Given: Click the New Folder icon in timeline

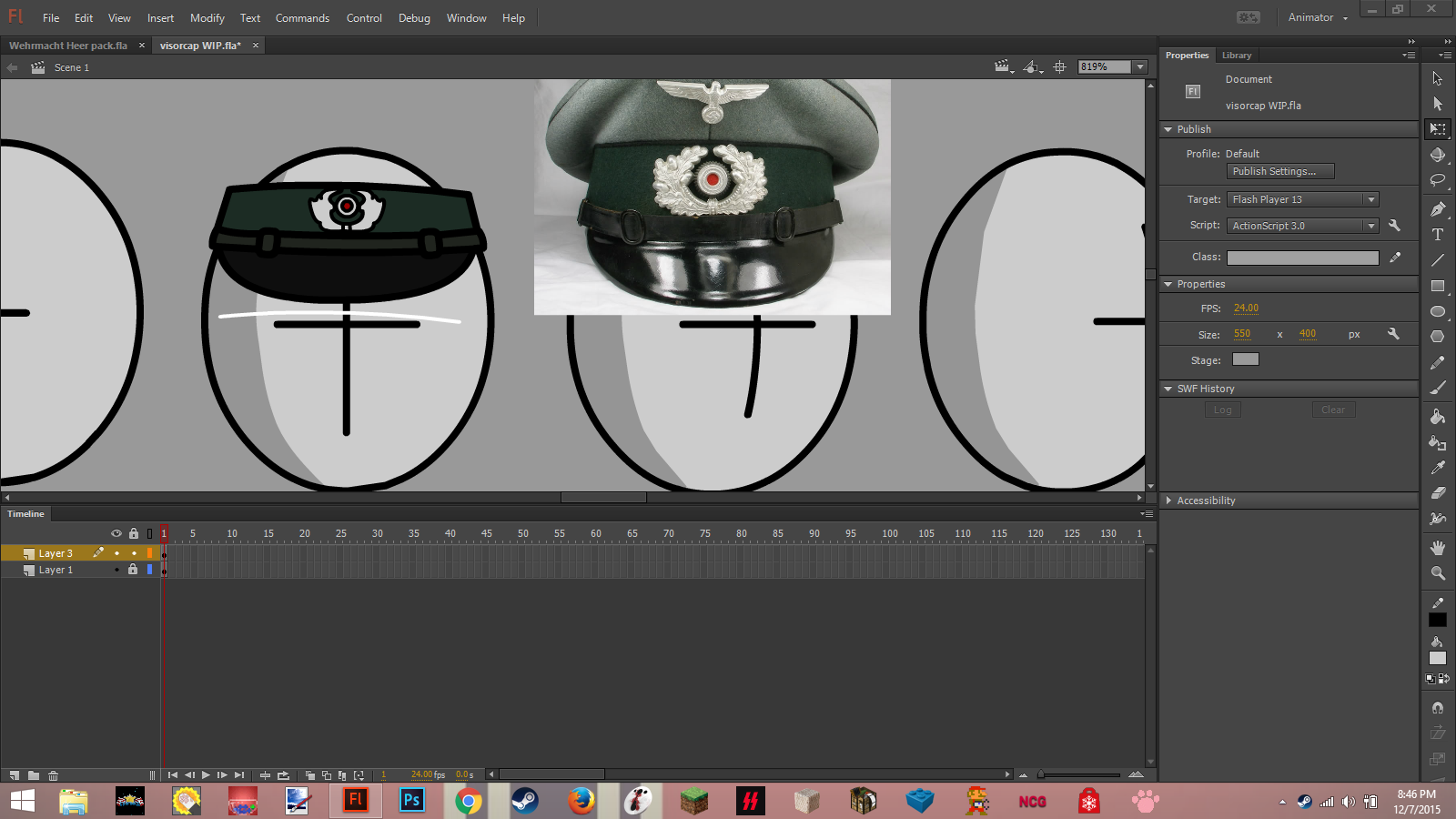Looking at the screenshot, I should (x=34, y=775).
